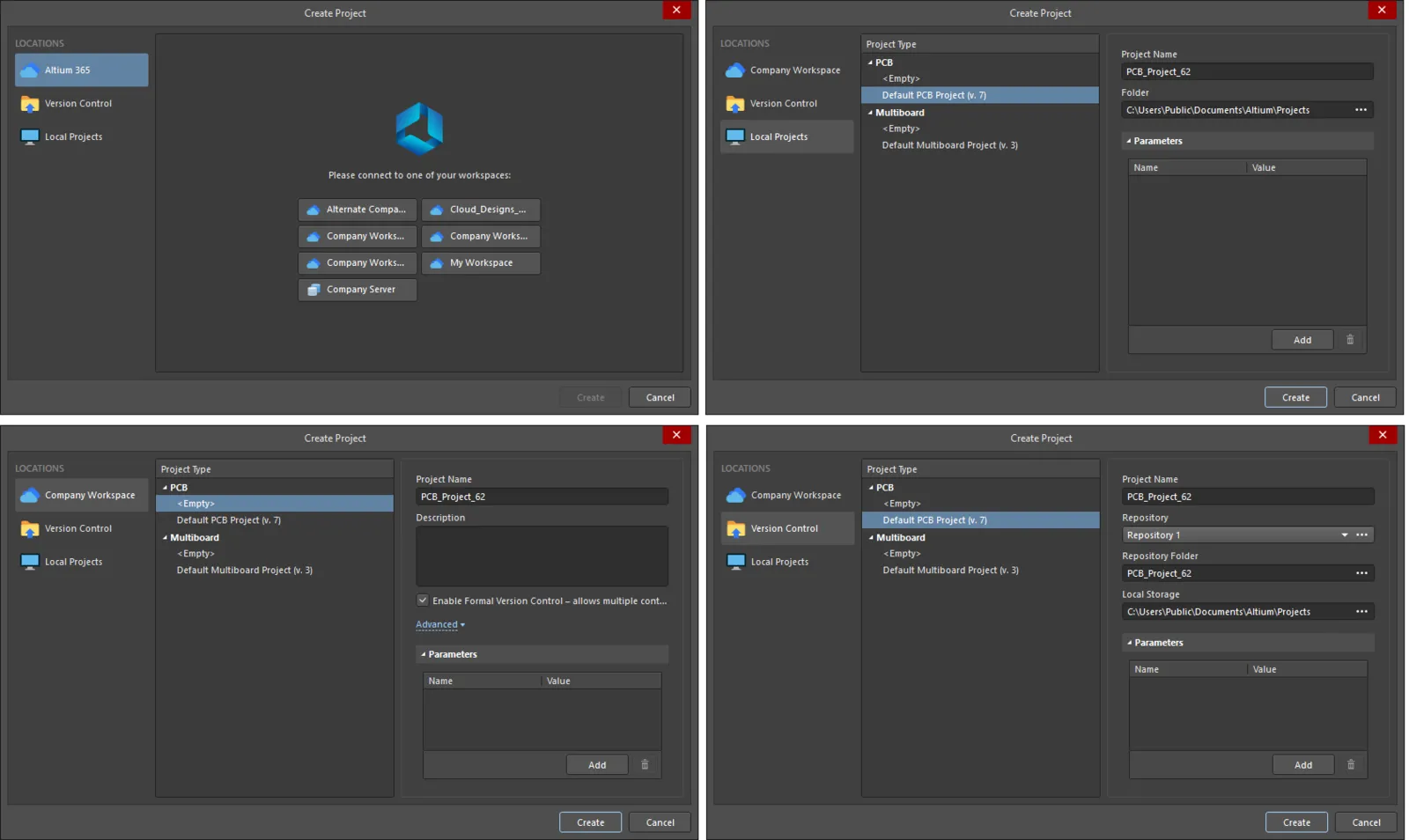Delete parameter trash icon in top-right dialog
The height and width of the screenshot is (840, 1409).
(x=1350, y=340)
